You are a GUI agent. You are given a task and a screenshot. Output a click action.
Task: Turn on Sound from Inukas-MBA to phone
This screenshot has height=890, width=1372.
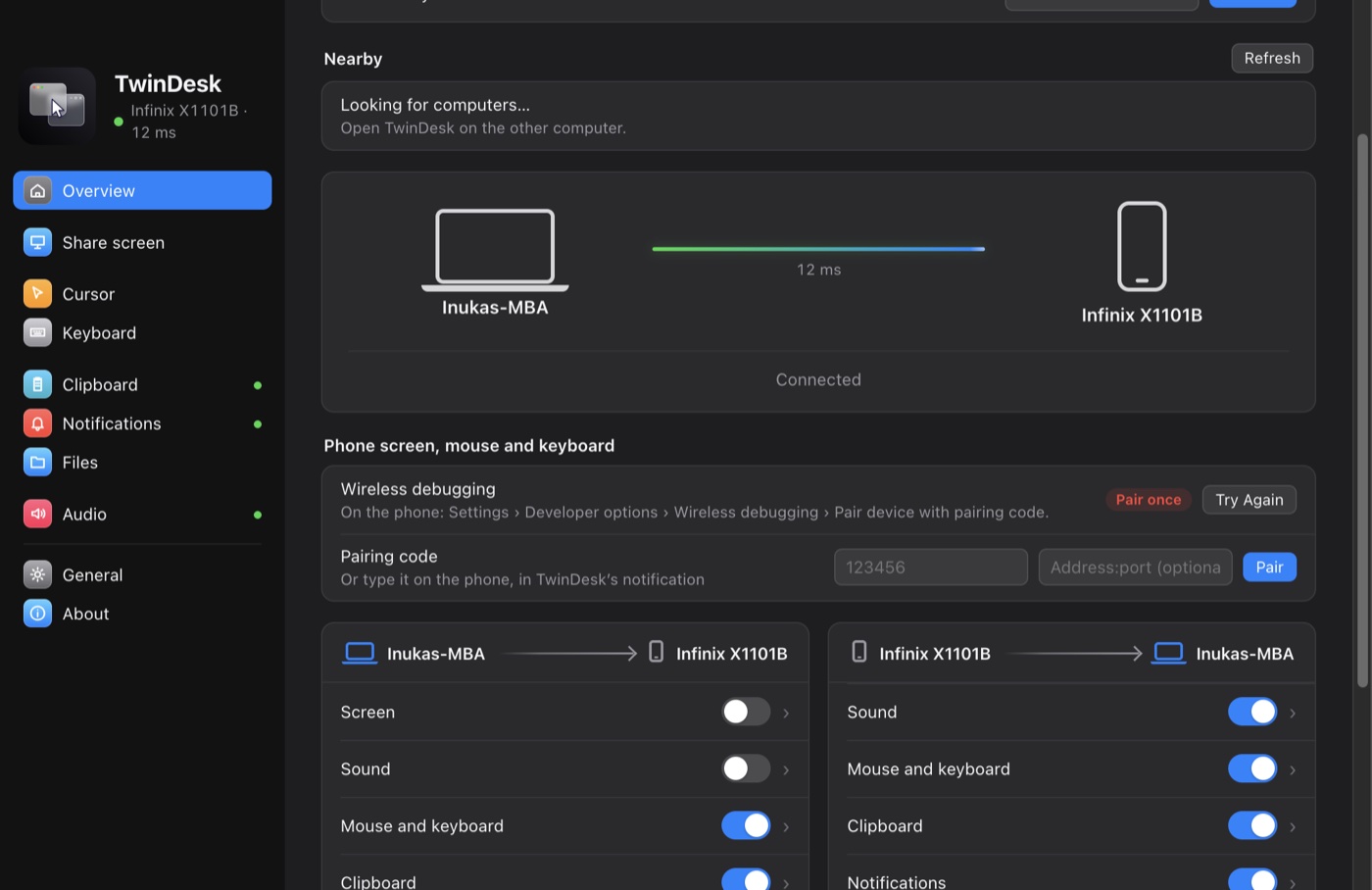click(x=746, y=768)
